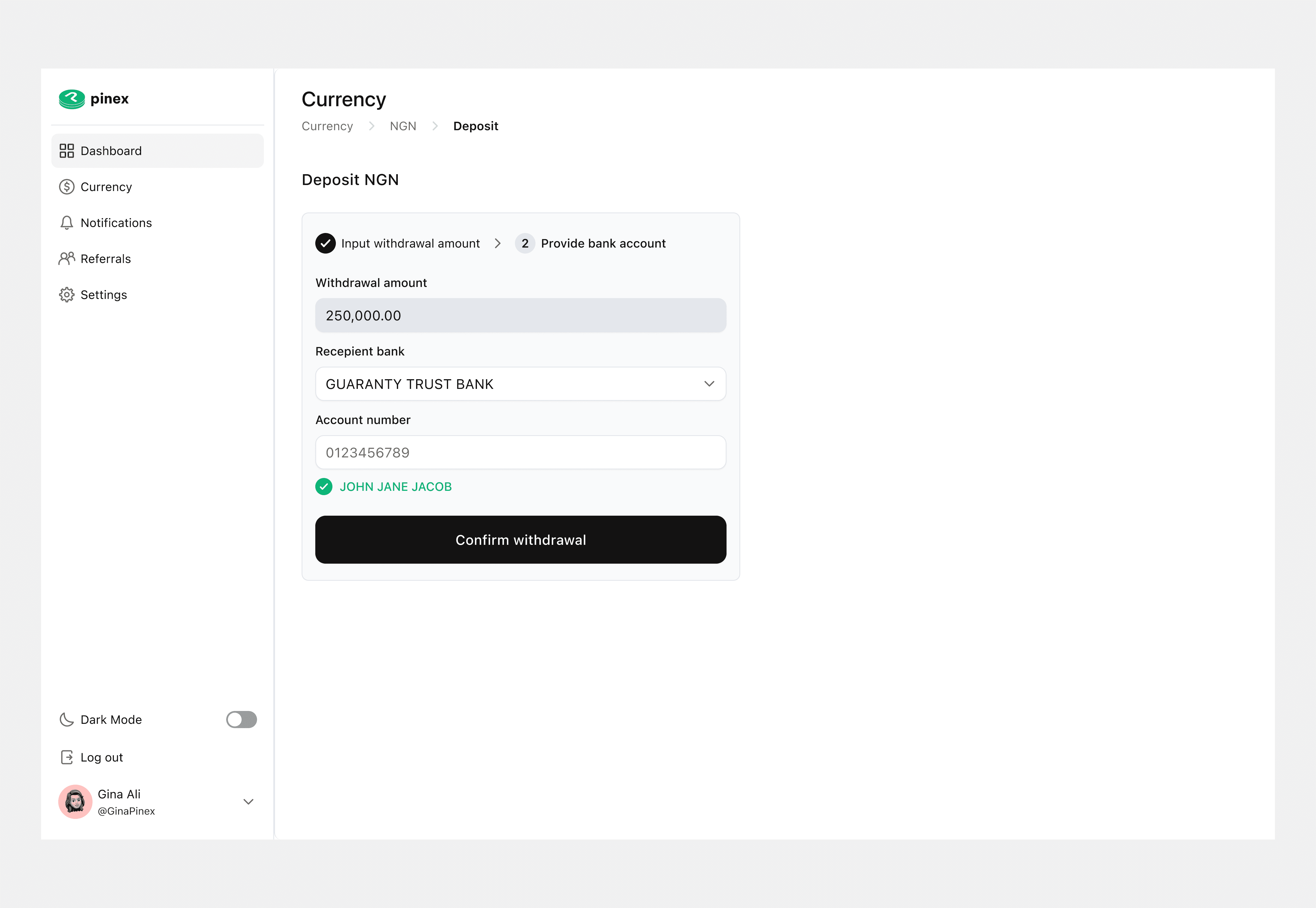This screenshot has width=1316, height=908.
Task: Open Notifications via the bell icon
Action: [x=66, y=222]
